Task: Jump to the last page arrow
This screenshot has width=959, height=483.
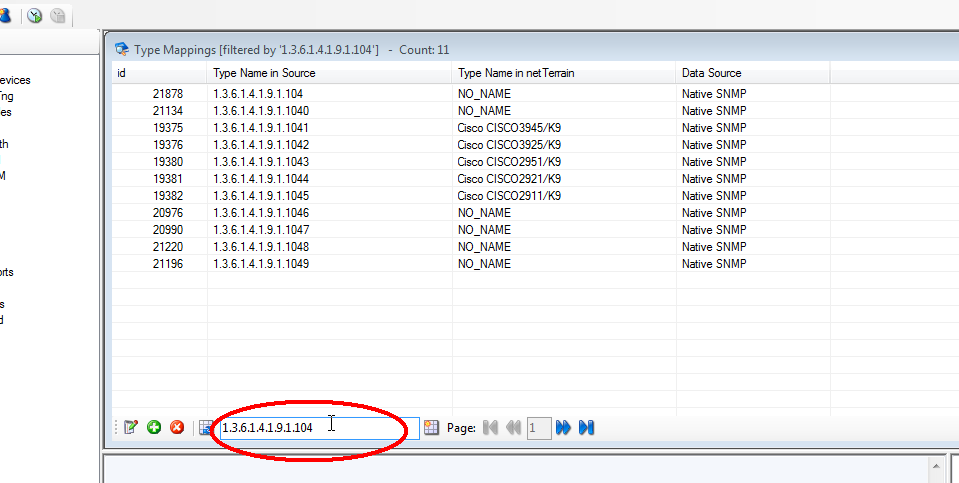Action: 587,427
